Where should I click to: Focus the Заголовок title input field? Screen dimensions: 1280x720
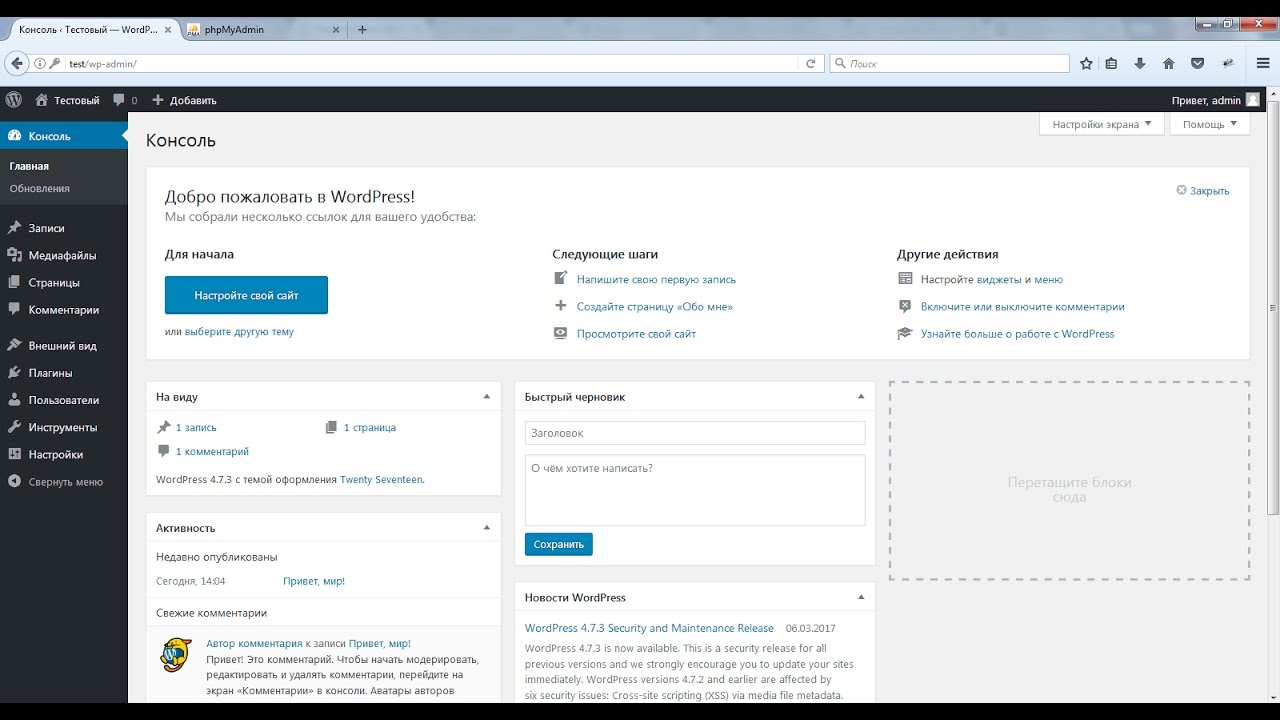[x=695, y=433]
